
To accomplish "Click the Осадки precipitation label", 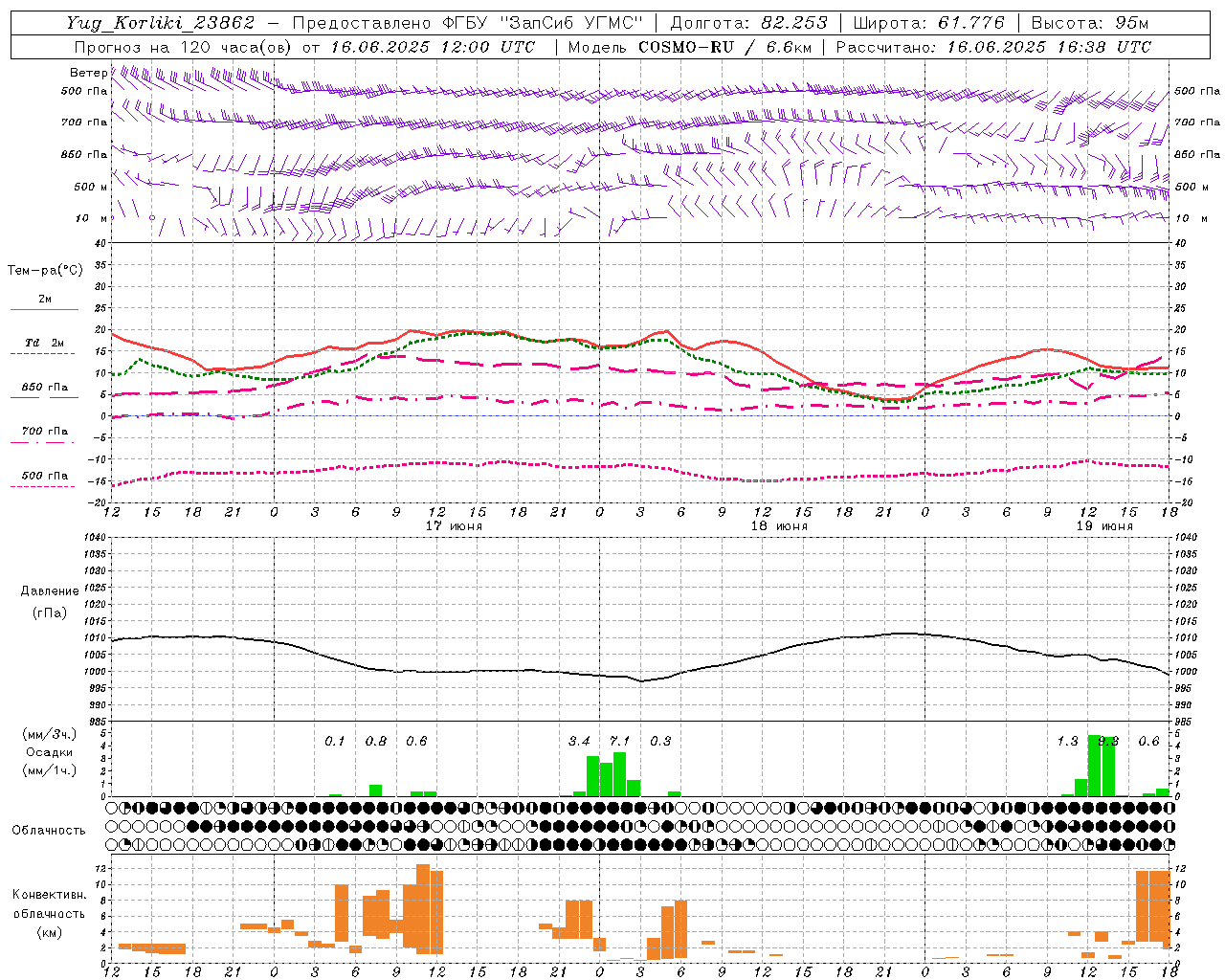I will [50, 752].
